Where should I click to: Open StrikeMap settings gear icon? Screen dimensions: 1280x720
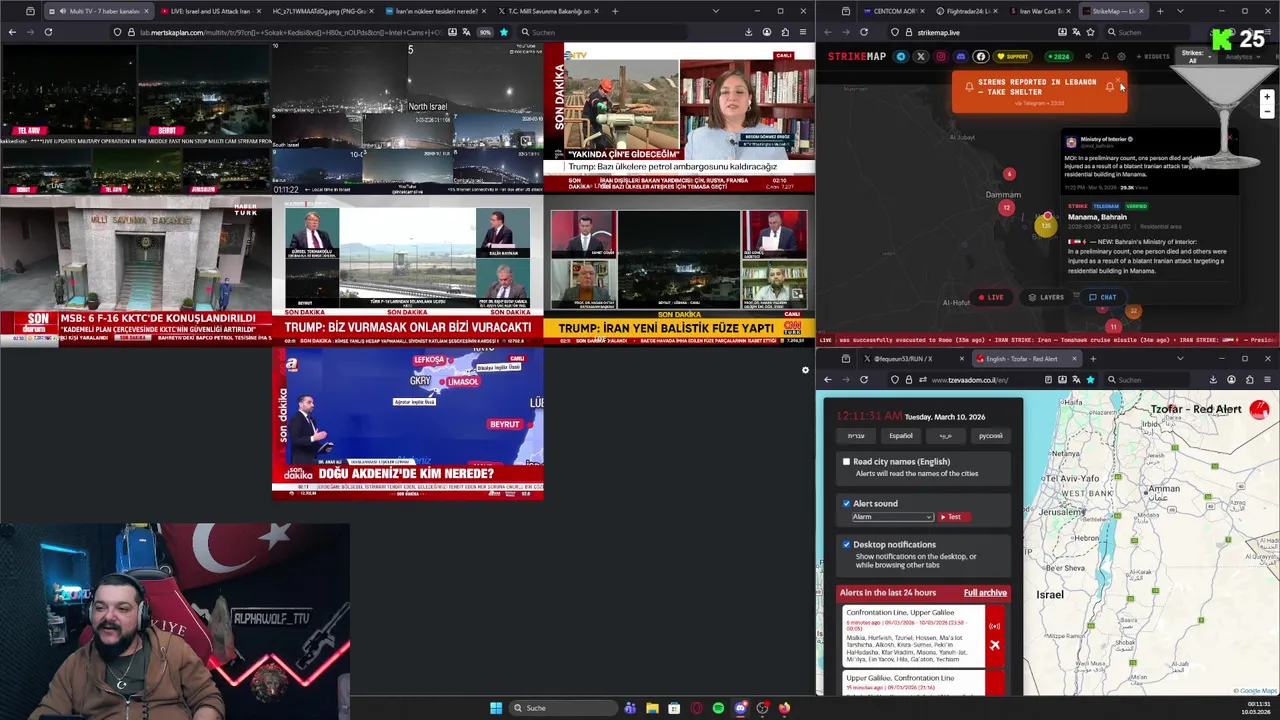1121,56
